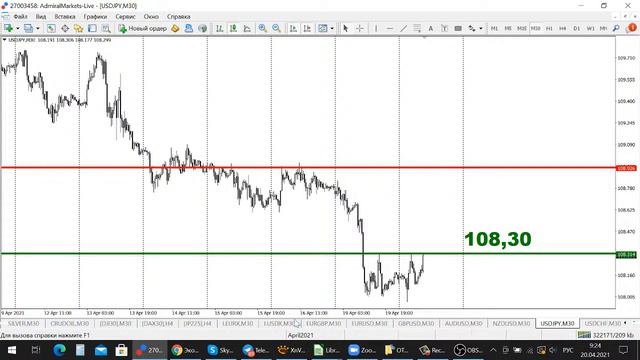Image resolution: width=640 pixels, height=360 pixels.
Task: Toggle the Terminal panel icon
Action: point(92,28)
